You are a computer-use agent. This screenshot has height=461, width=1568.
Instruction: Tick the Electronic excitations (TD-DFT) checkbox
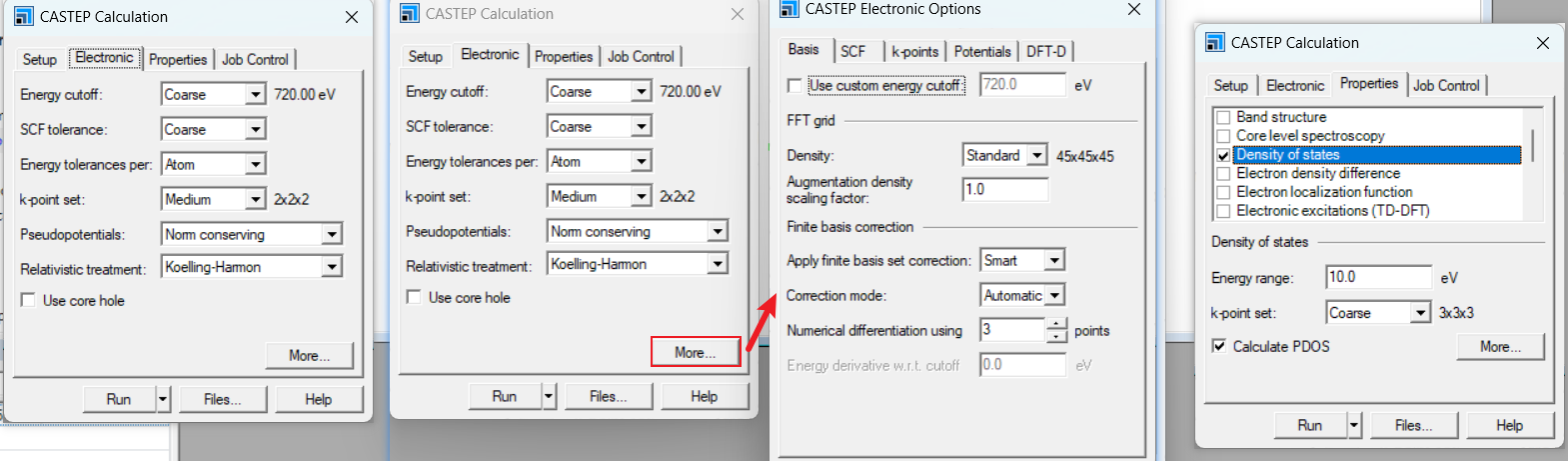click(x=1223, y=211)
